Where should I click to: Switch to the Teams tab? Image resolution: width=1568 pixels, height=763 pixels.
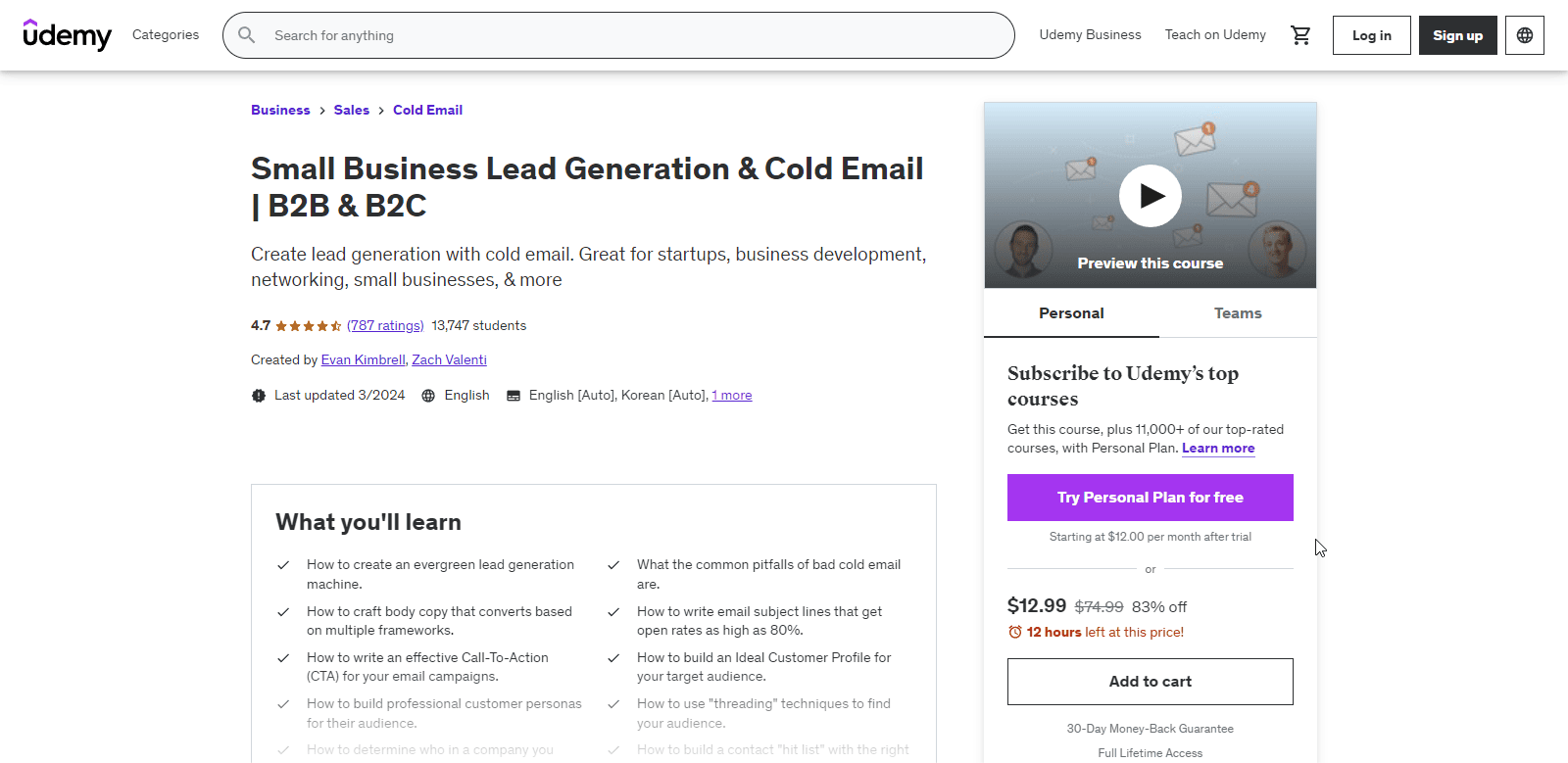tap(1237, 312)
